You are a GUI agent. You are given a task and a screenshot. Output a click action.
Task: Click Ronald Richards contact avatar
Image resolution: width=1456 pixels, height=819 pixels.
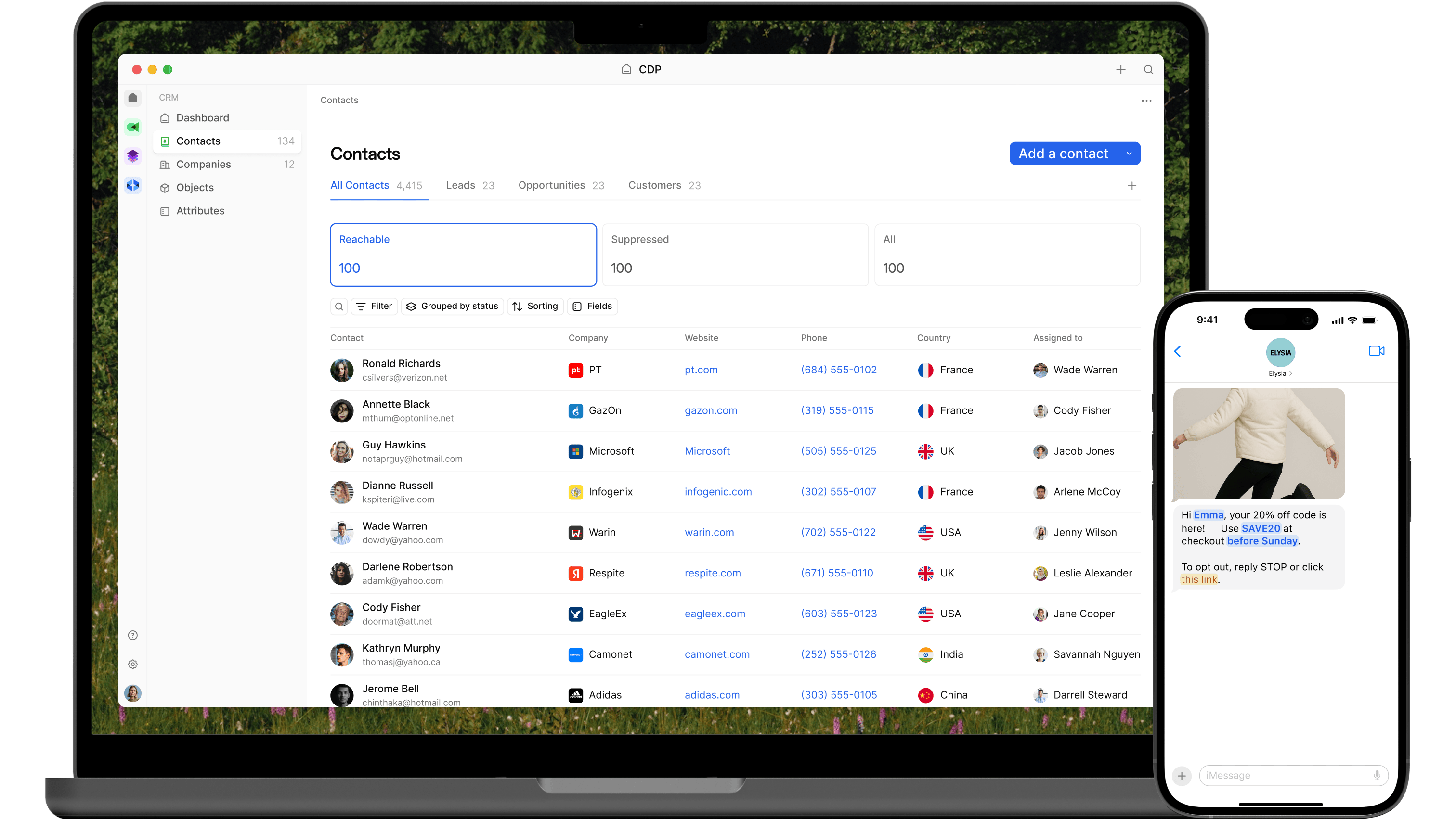tap(342, 370)
